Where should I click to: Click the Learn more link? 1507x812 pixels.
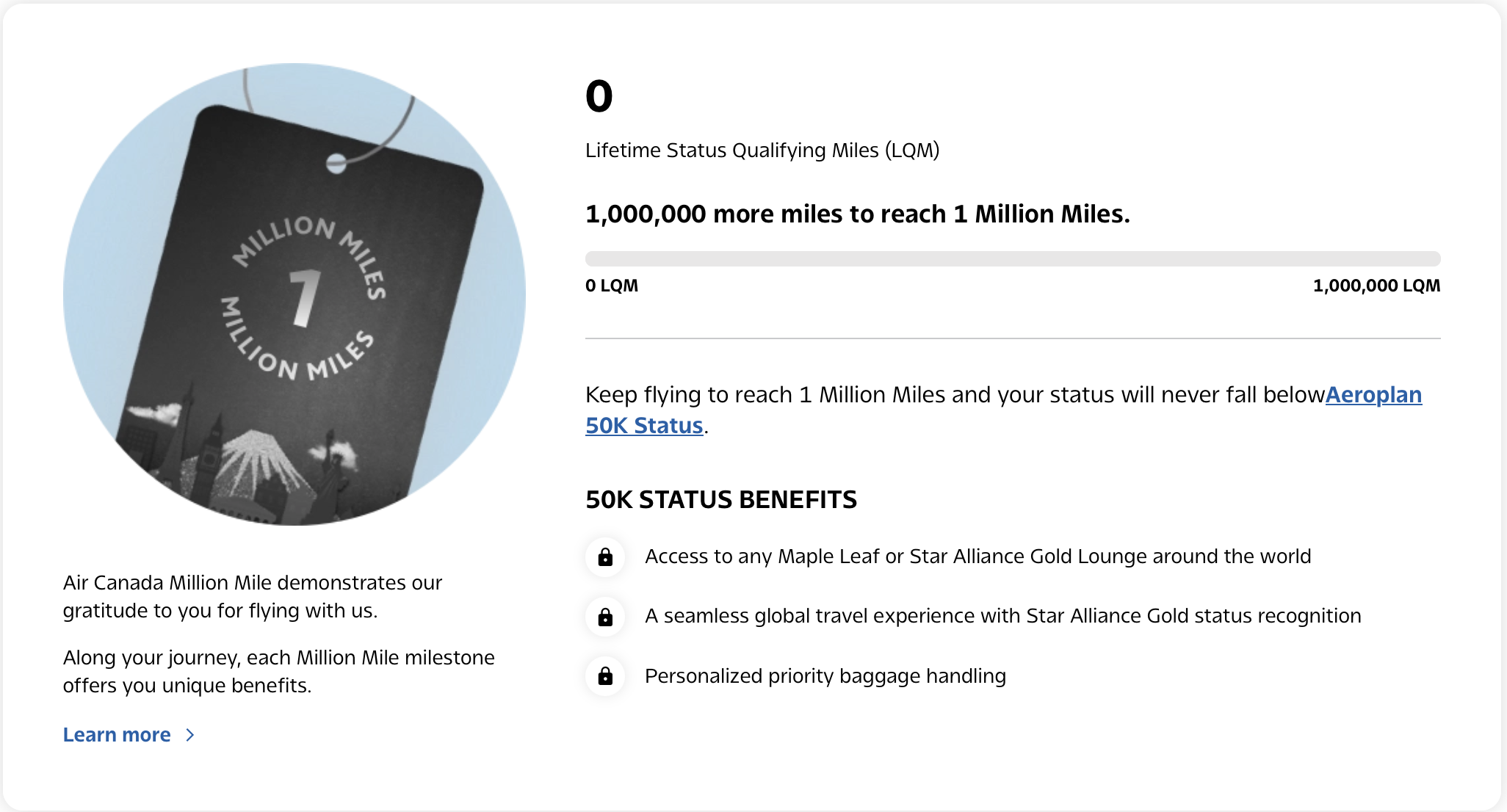(116, 734)
